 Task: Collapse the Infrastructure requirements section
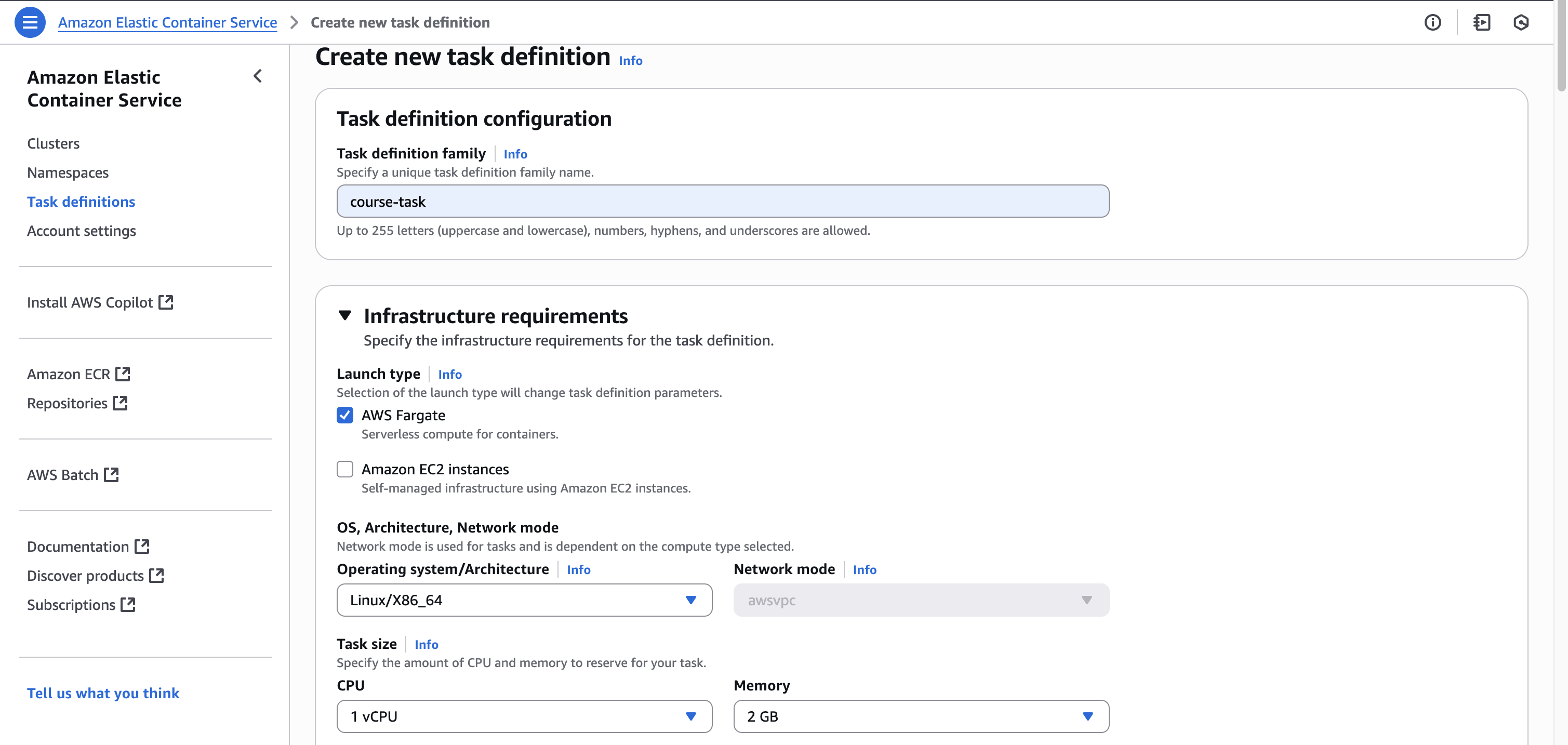click(344, 315)
